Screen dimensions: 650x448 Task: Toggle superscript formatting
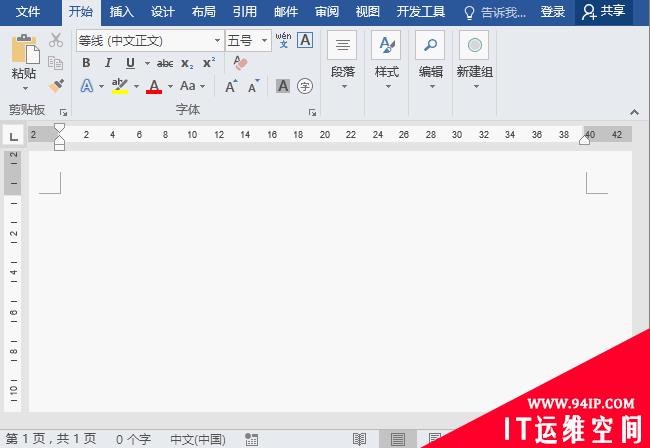coord(209,63)
